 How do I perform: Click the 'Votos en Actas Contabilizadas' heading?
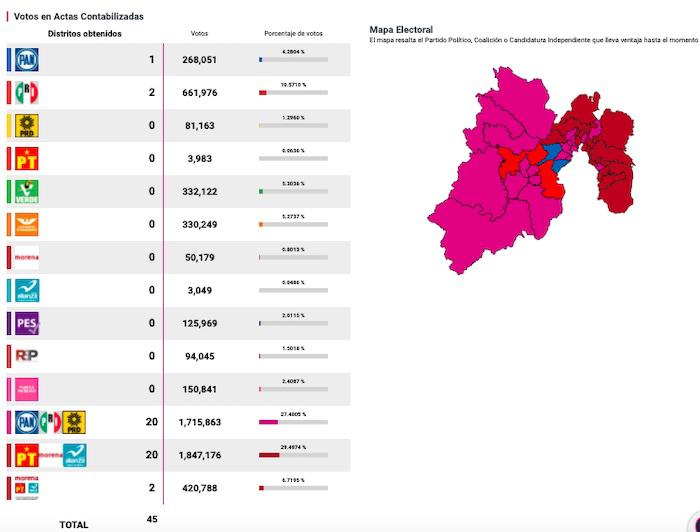(x=79, y=17)
